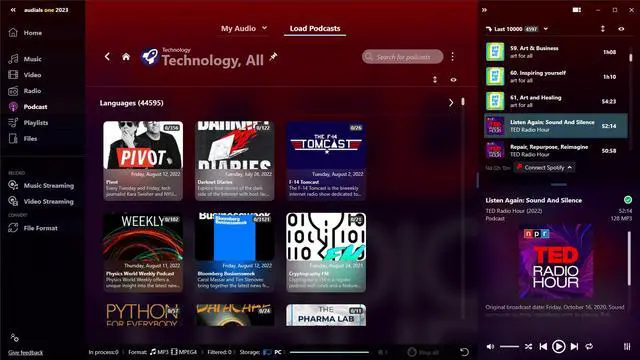Collapse the right player panel
640x360 pixels.
coord(484,10)
